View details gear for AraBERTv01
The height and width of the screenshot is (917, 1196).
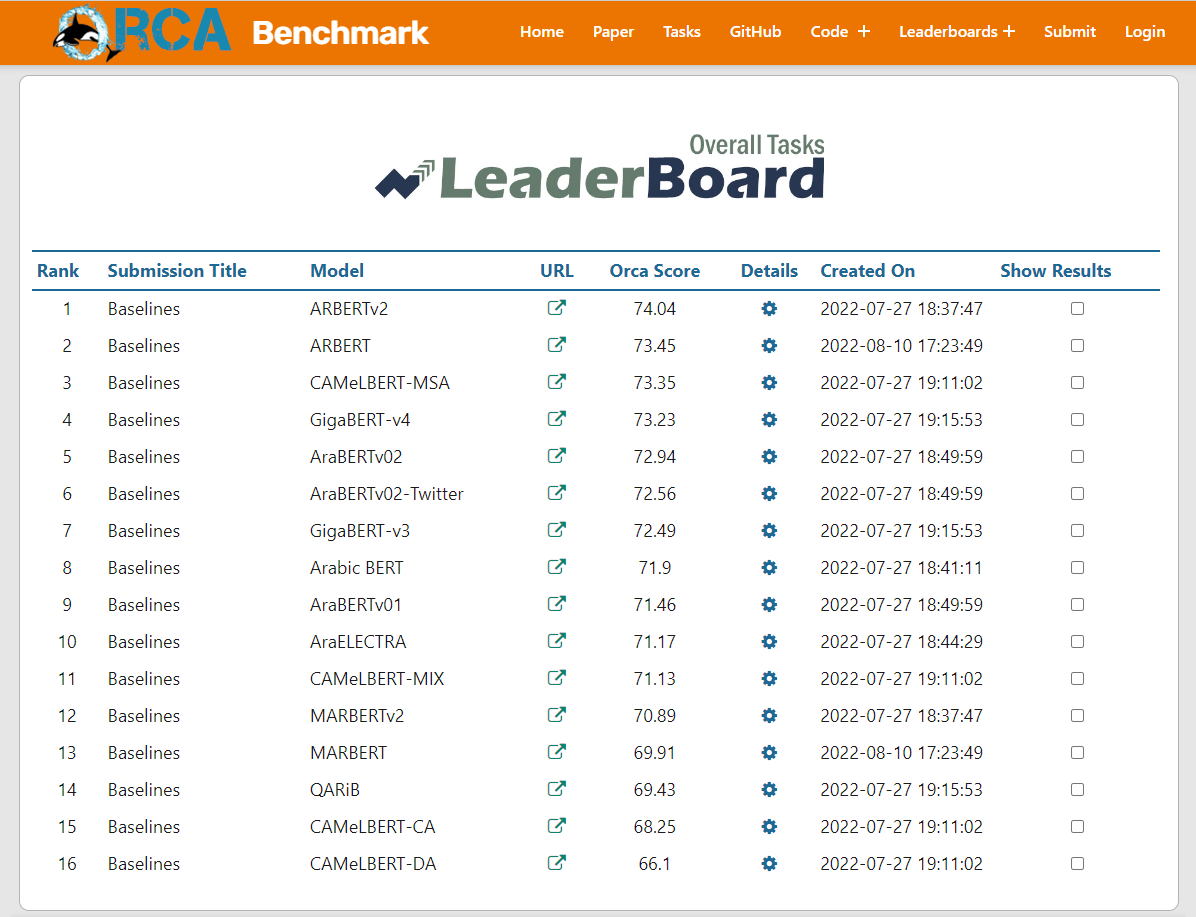point(769,604)
